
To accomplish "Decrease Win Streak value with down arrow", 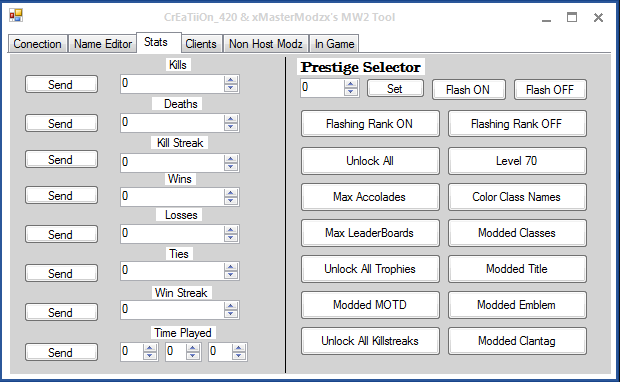I will (231, 314).
